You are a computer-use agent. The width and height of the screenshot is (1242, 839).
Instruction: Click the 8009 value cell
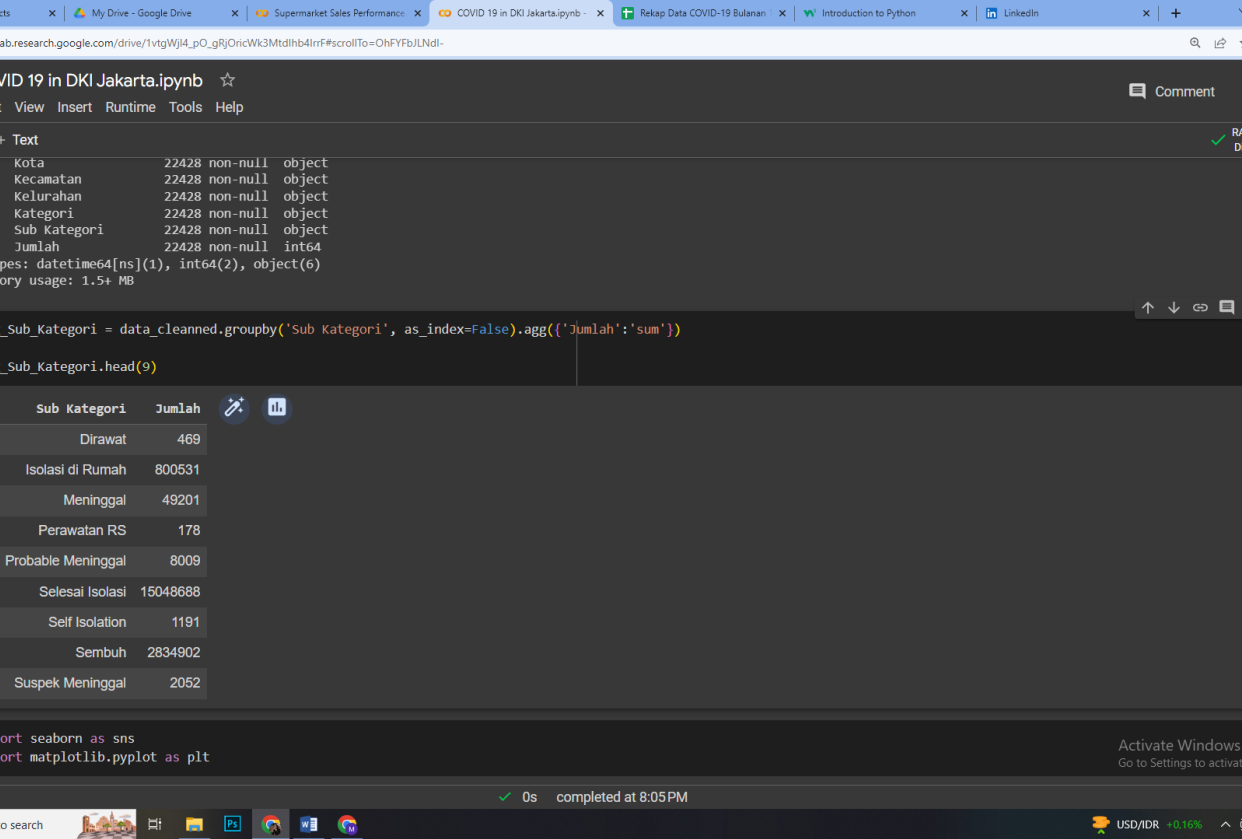tap(185, 561)
